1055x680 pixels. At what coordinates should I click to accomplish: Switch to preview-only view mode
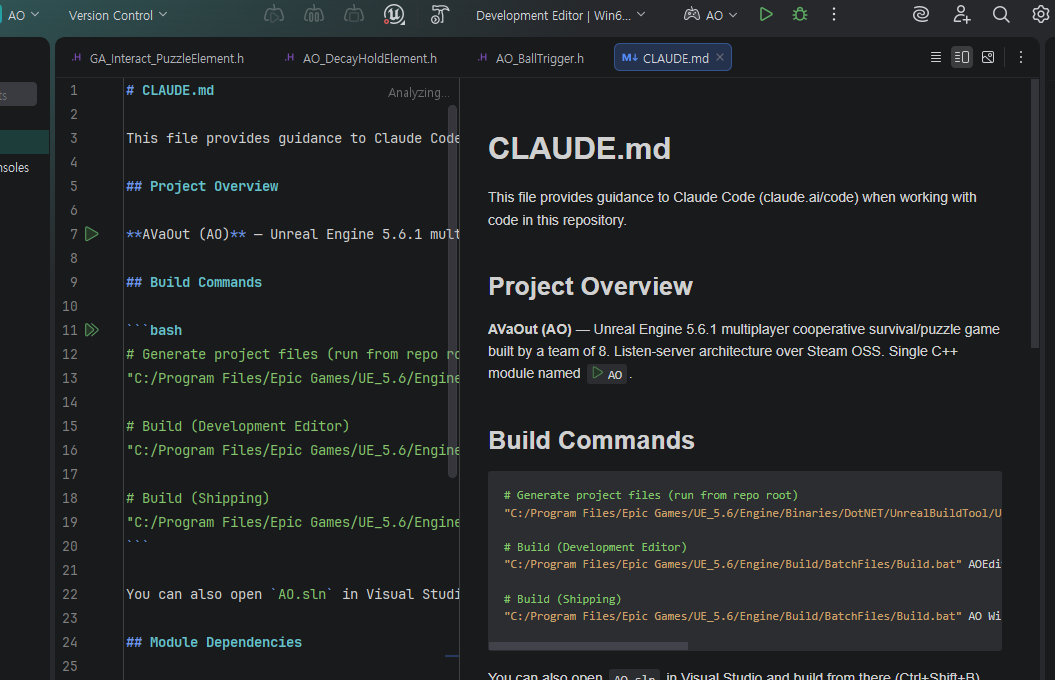pos(988,57)
